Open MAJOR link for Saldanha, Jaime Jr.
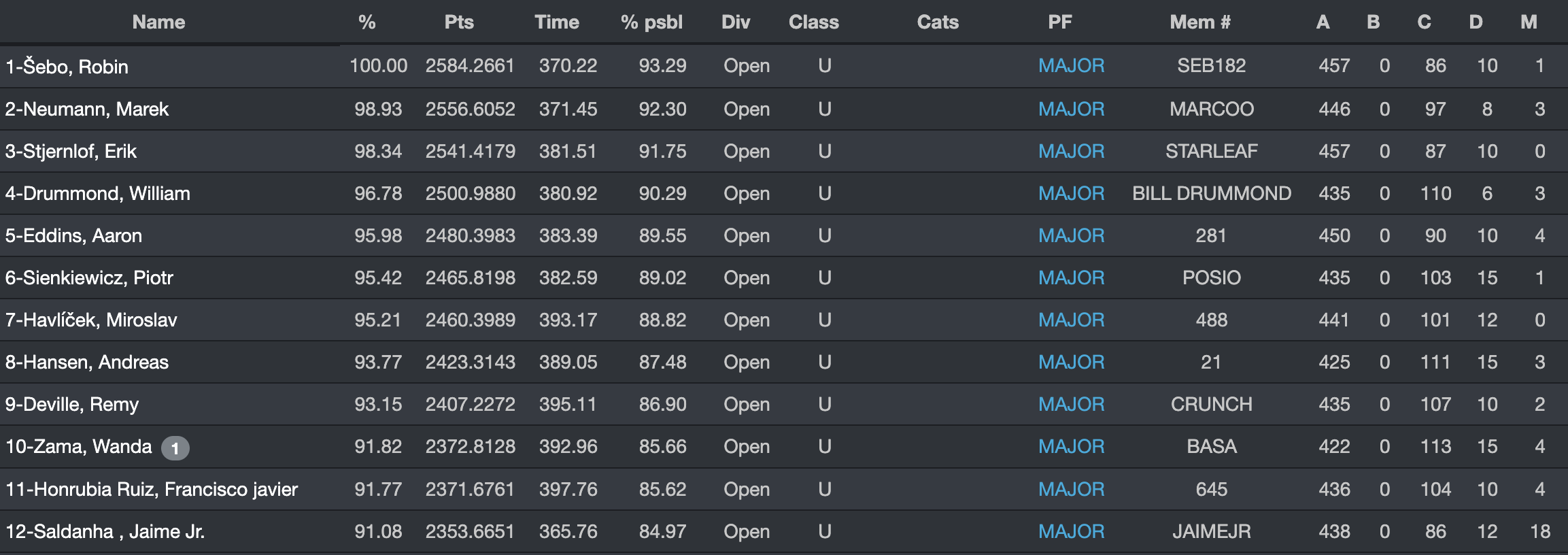 (x=1071, y=531)
